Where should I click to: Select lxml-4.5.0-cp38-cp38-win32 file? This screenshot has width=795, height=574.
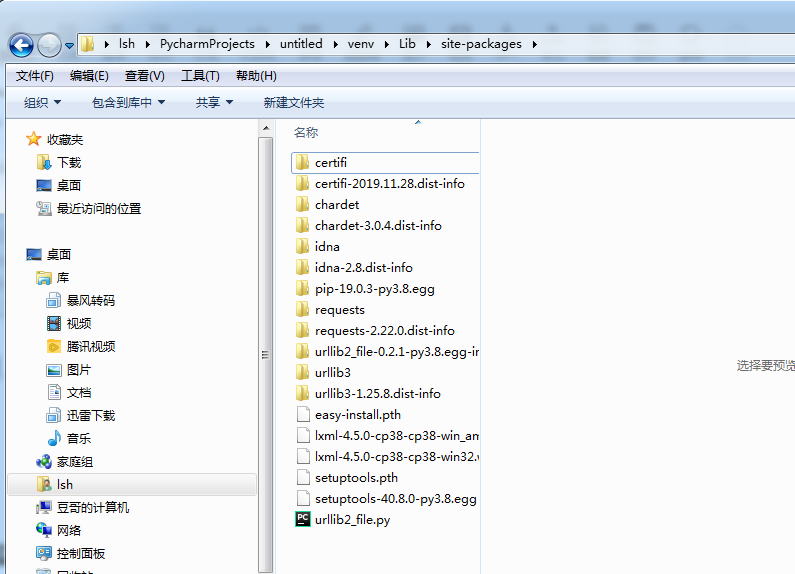(x=387, y=457)
